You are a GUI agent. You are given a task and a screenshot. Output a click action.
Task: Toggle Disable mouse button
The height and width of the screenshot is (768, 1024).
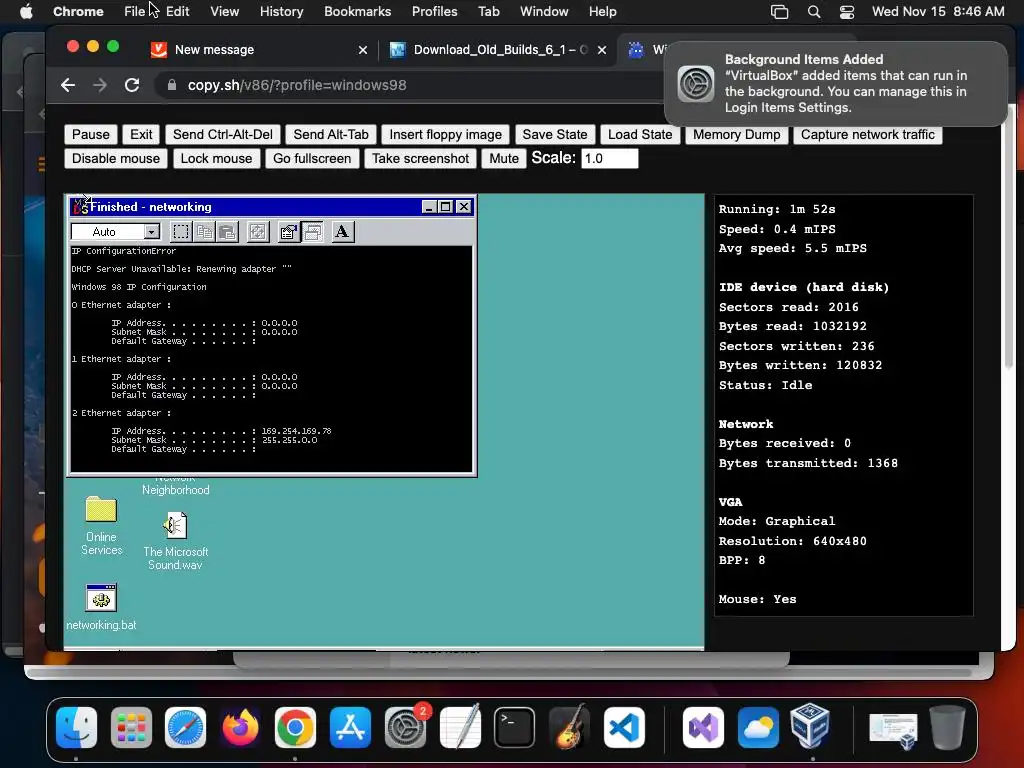click(116, 159)
